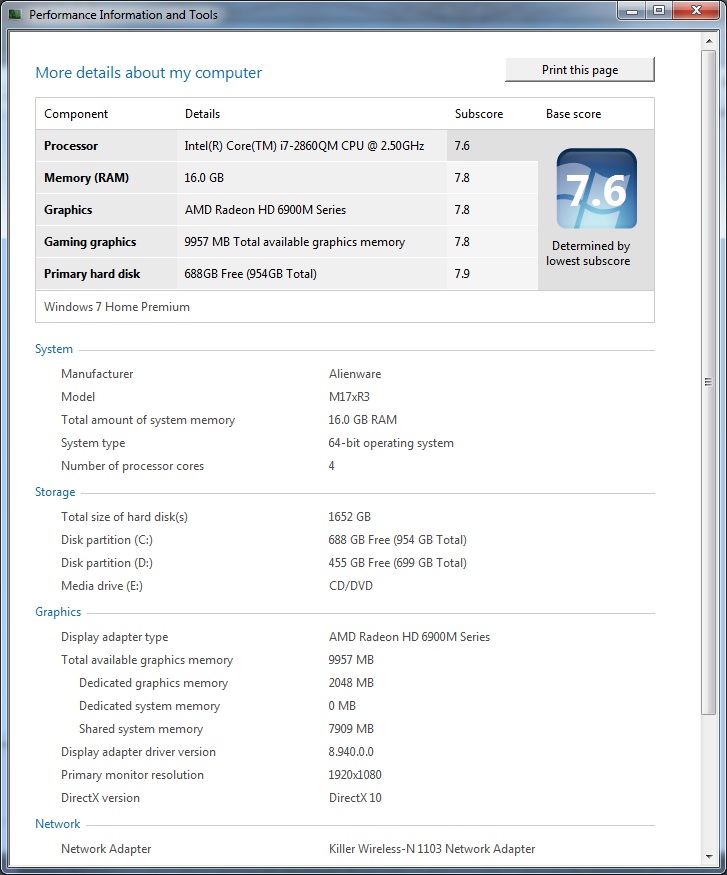The width and height of the screenshot is (727, 875).
Task: Minimize the Performance Information window
Action: click(632, 11)
